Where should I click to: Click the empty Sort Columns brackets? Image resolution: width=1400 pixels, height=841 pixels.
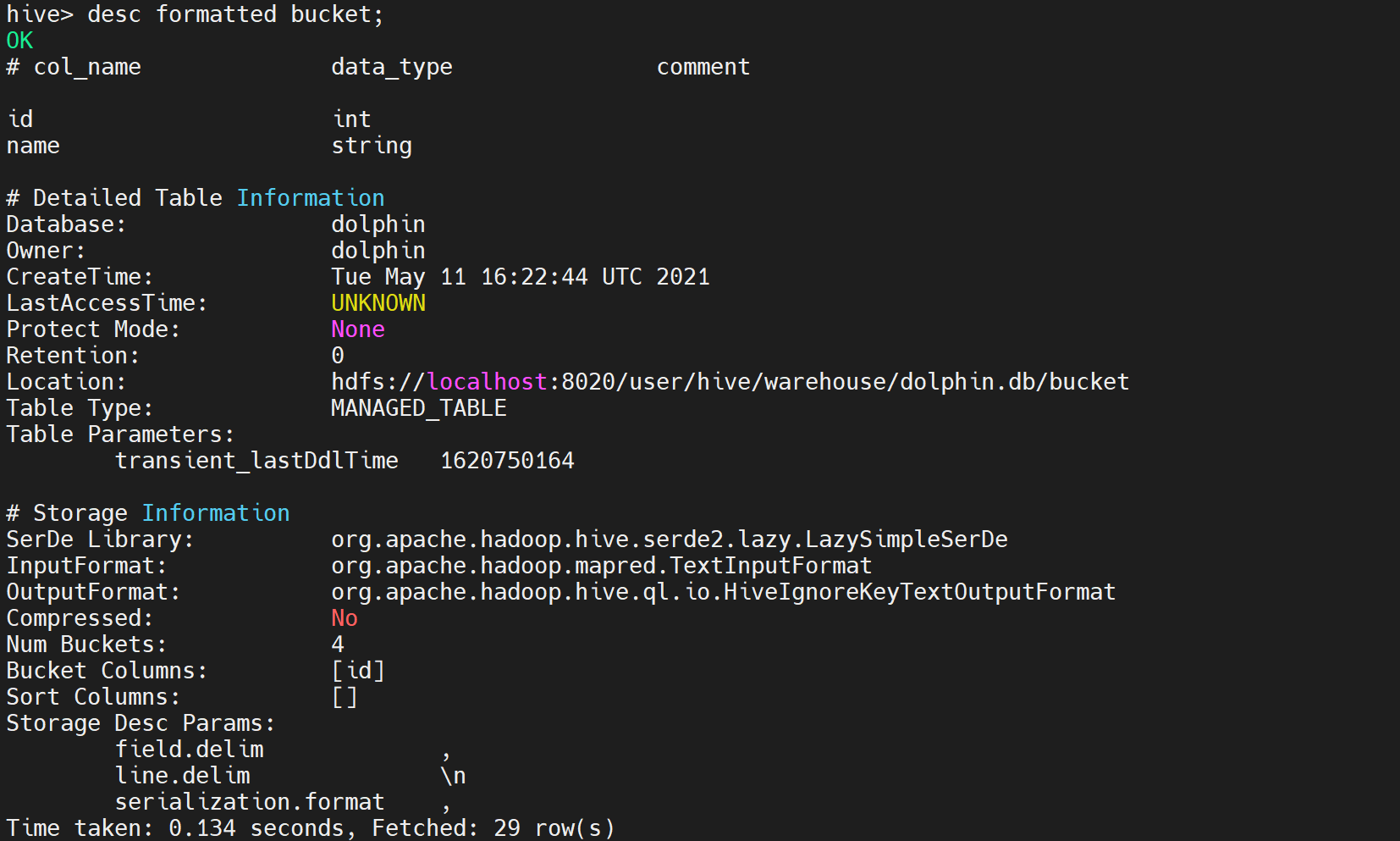click(344, 697)
